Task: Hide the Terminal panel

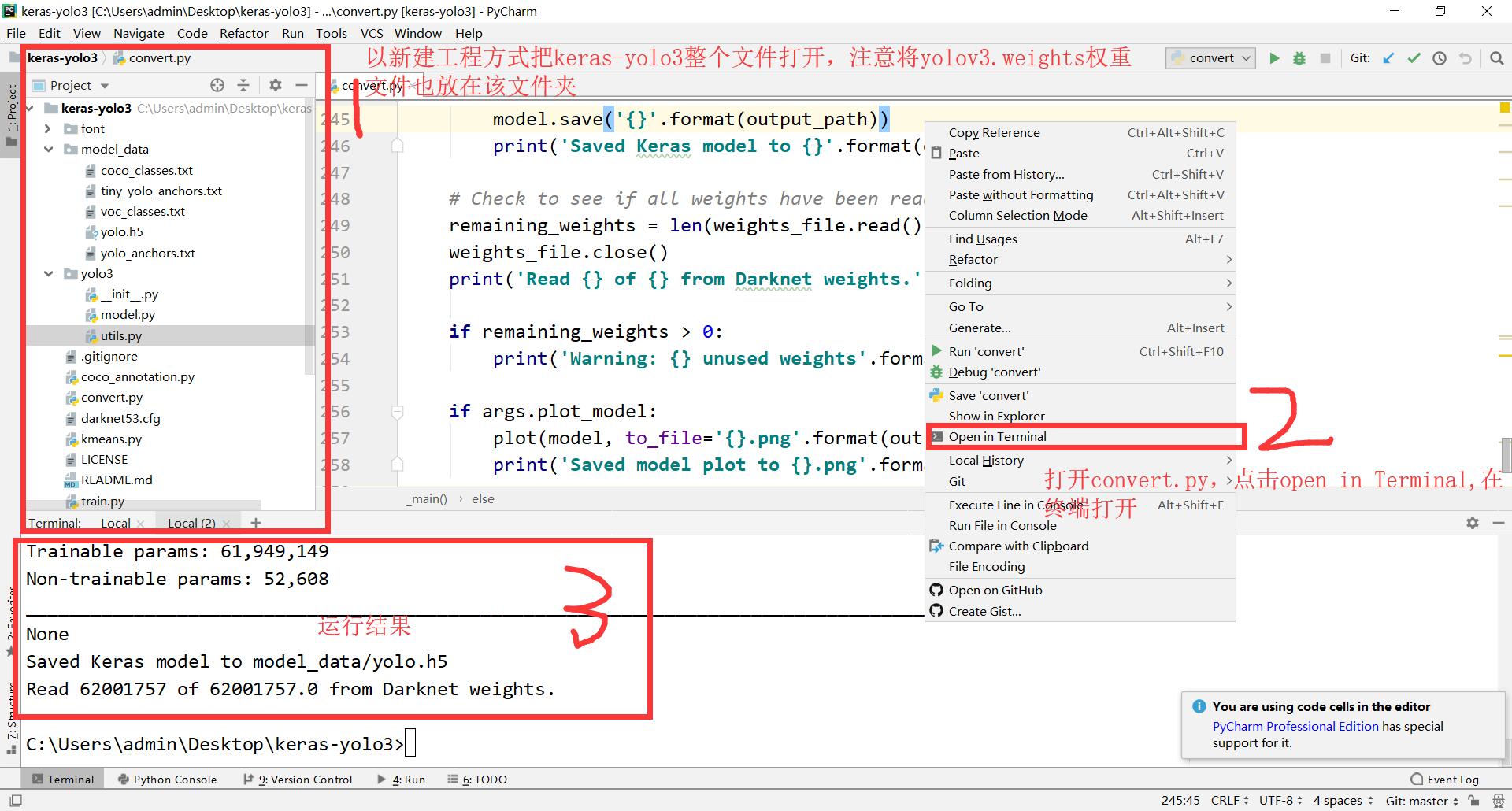Action: (1498, 523)
